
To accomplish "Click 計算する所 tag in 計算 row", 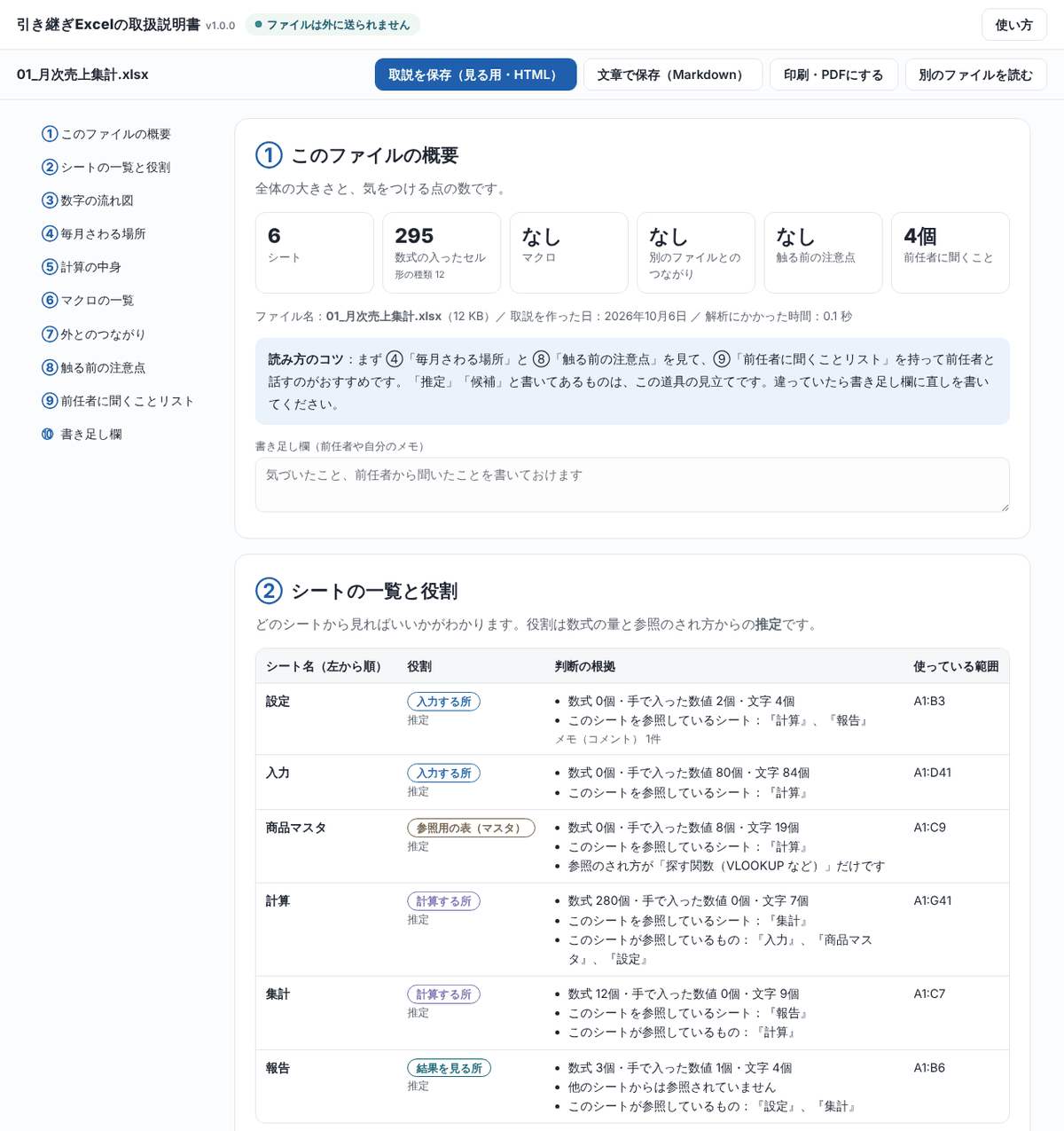I will (443, 901).
